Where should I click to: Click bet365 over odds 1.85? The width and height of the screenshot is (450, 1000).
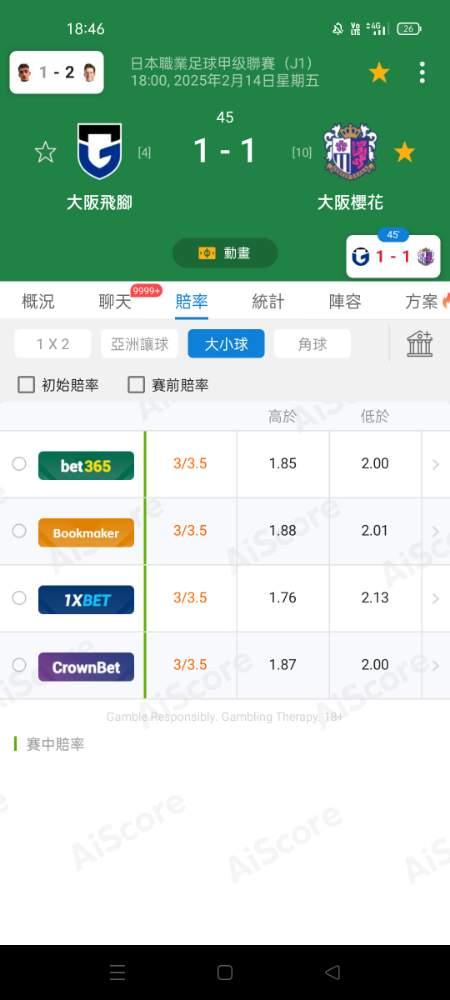point(283,464)
